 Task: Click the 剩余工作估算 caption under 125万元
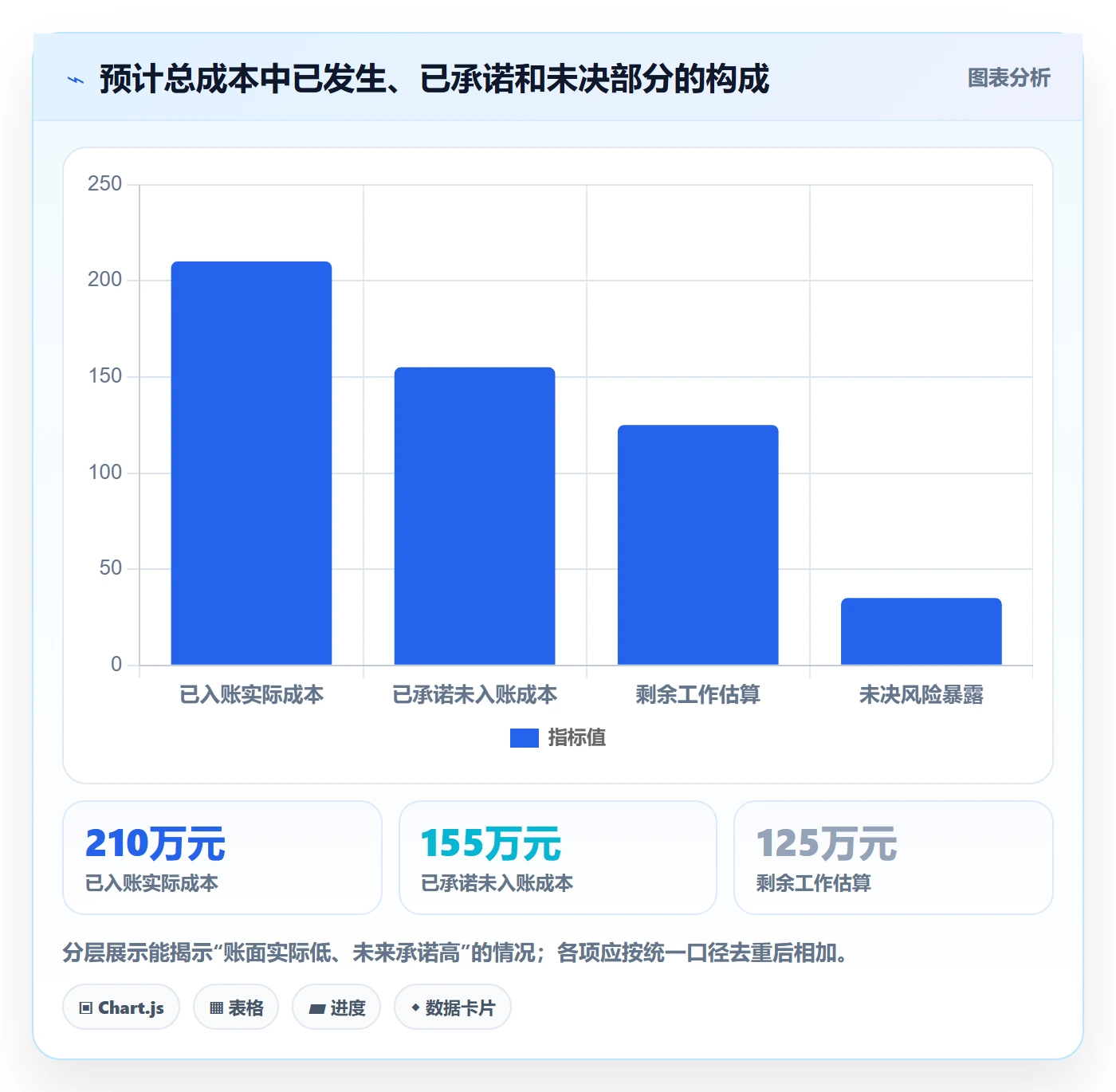[814, 883]
